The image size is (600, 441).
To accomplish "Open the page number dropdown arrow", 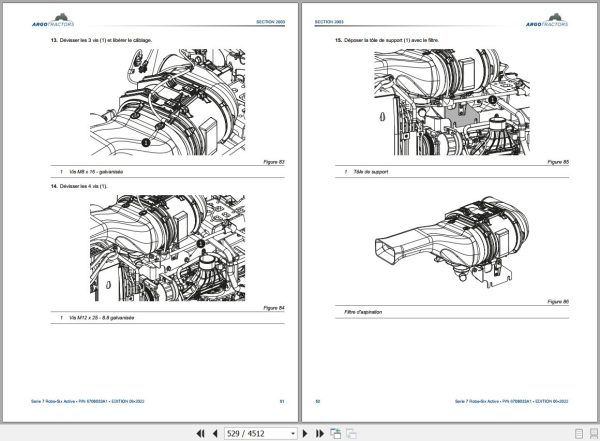I will (x=293, y=433).
